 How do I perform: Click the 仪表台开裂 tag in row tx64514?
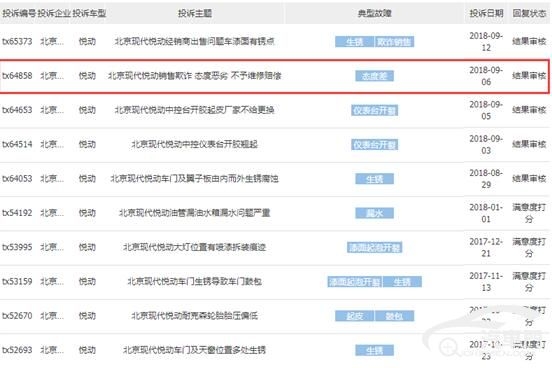(375, 145)
